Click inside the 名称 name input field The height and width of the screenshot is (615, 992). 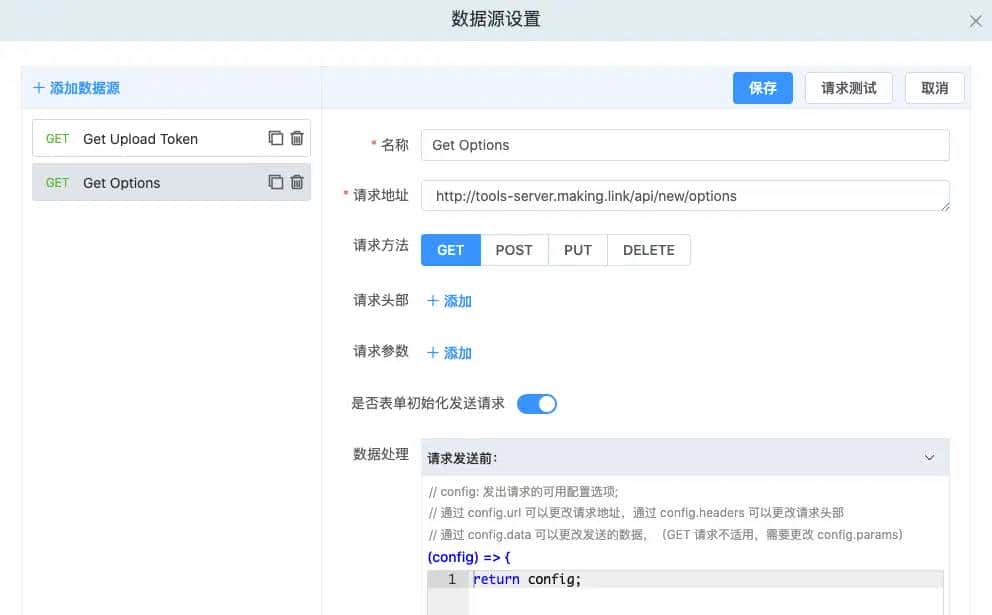point(685,145)
